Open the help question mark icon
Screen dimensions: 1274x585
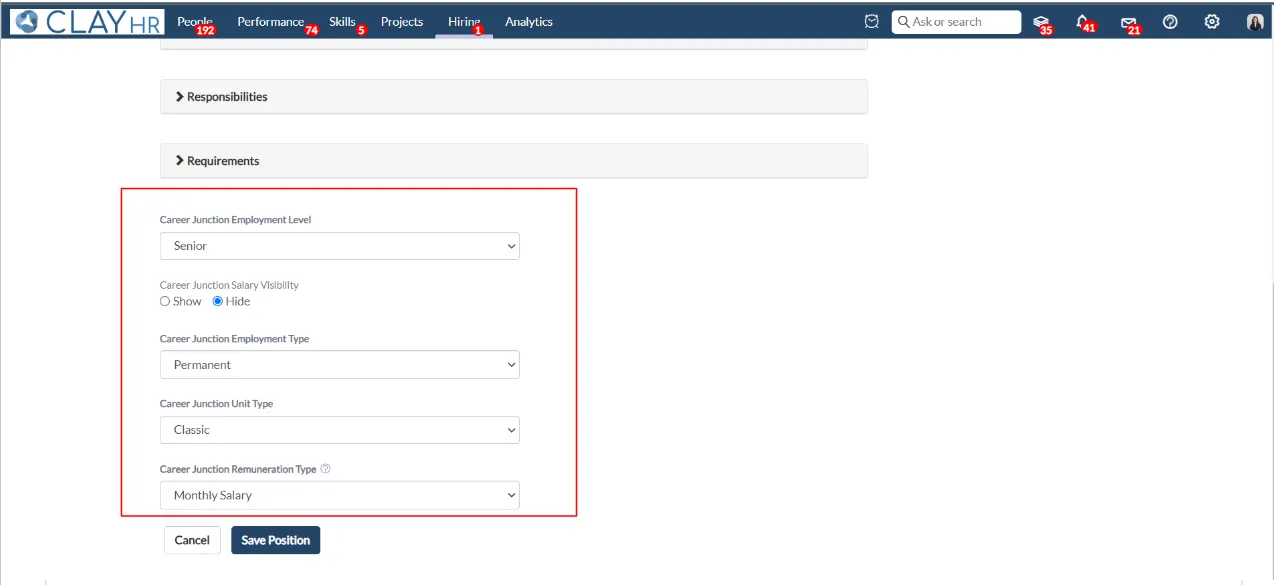coord(1170,22)
